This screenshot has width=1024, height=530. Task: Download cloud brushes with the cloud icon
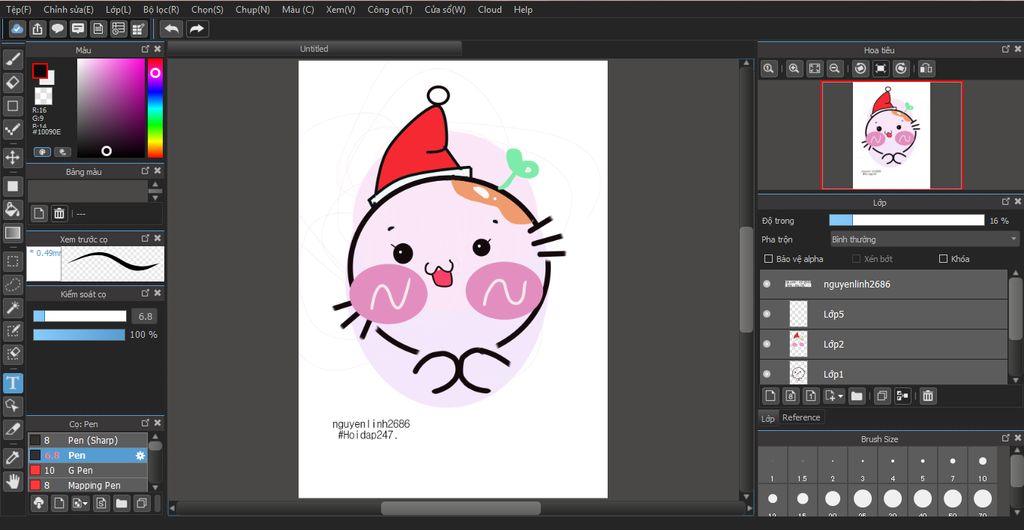click(x=40, y=503)
